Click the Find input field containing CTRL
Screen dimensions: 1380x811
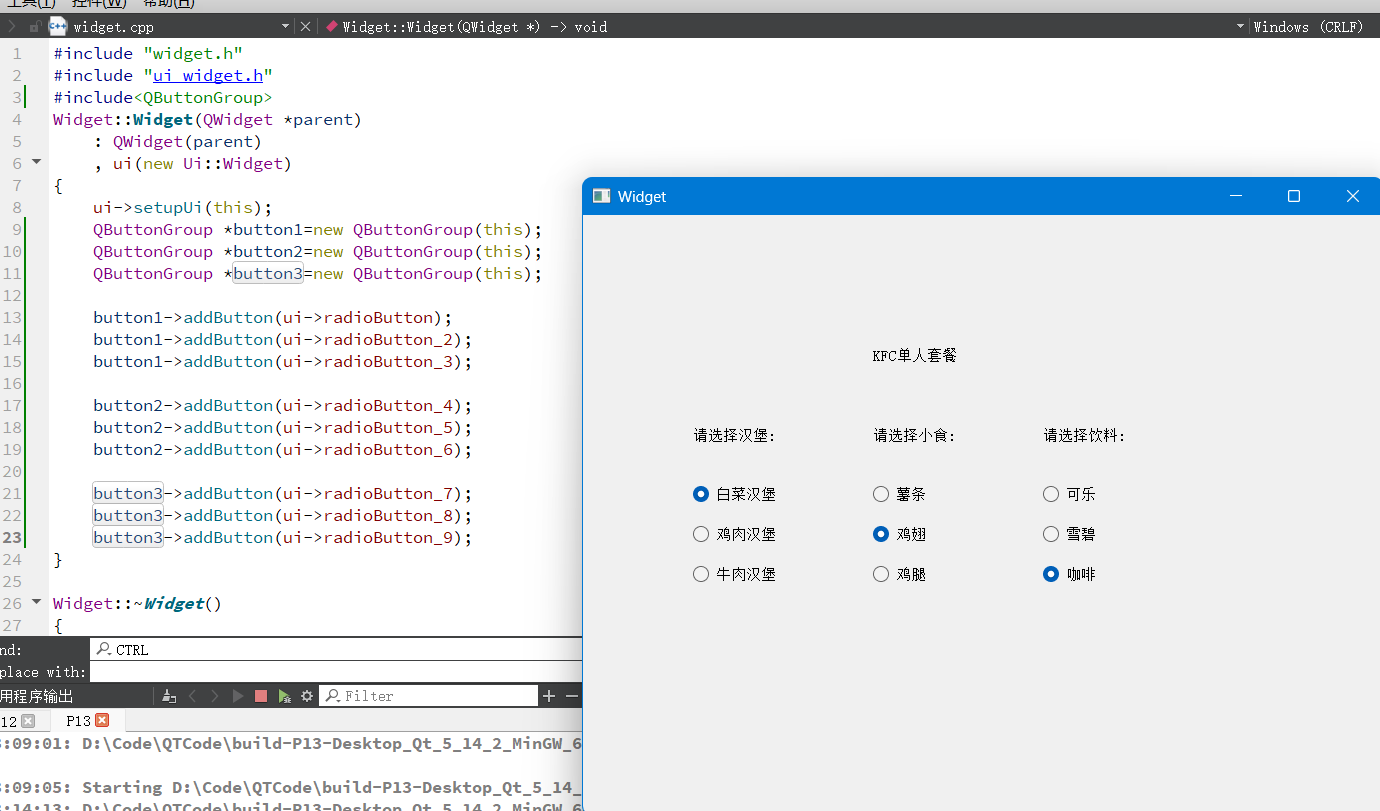click(x=336, y=649)
